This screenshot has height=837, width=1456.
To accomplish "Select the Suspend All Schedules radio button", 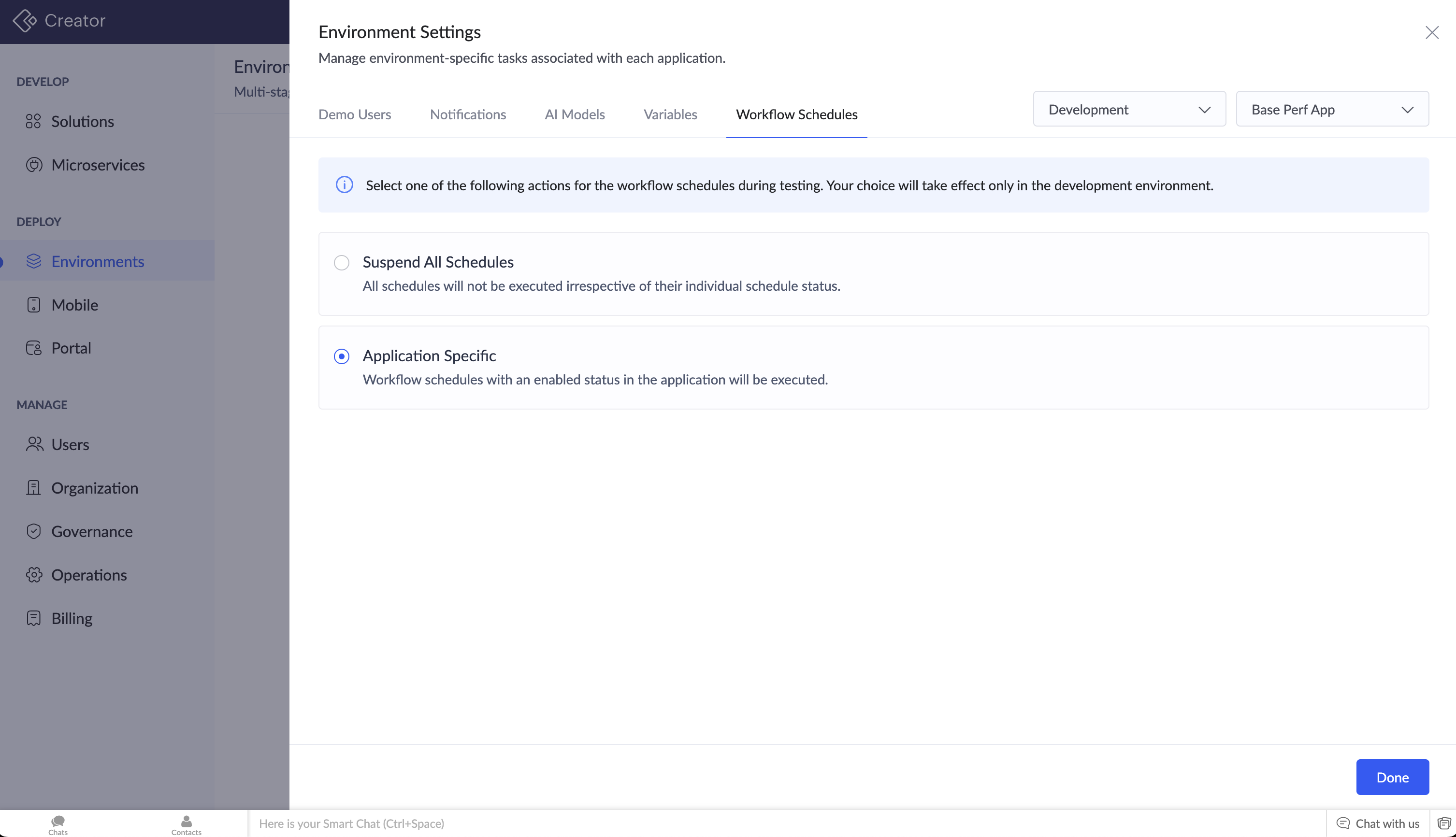I will point(342,263).
